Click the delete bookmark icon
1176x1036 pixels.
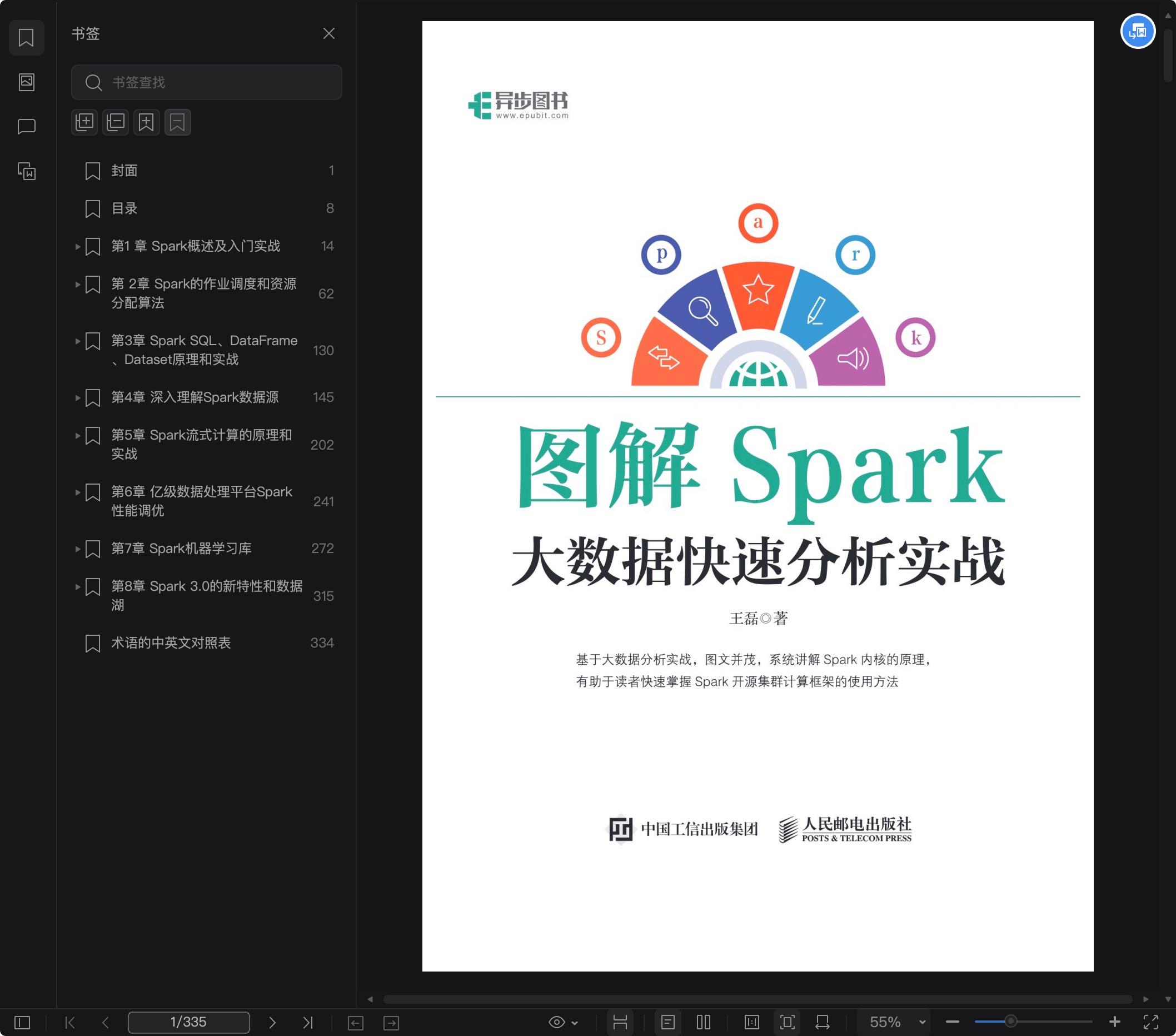(178, 122)
